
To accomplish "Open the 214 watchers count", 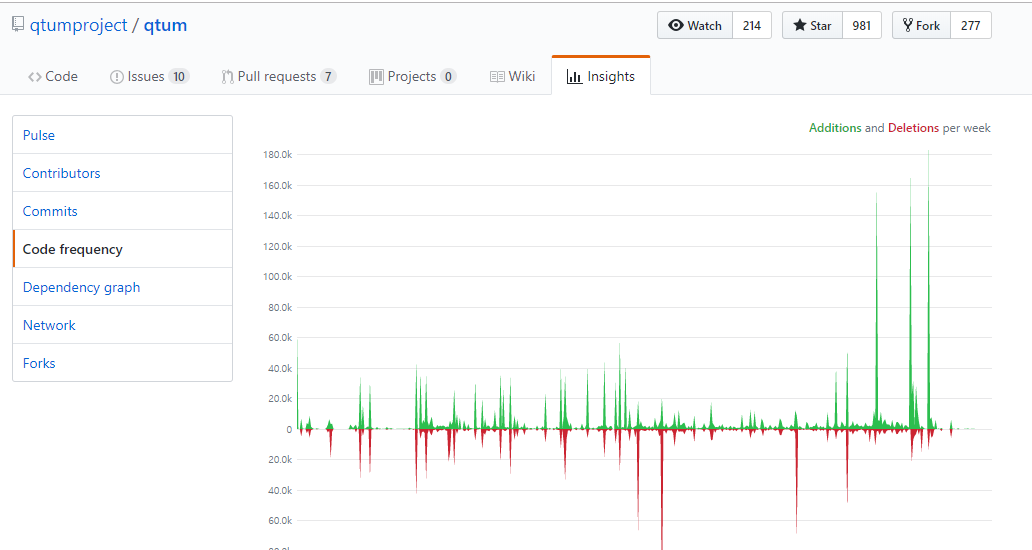I will click(752, 26).
